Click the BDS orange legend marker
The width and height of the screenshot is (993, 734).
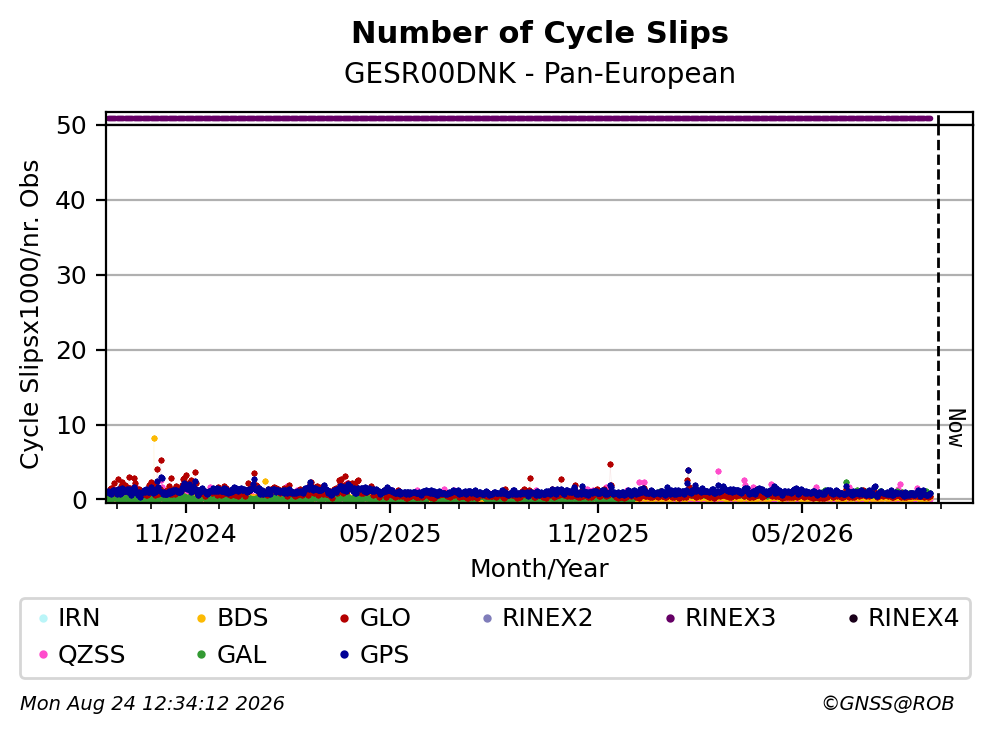[x=201, y=618]
